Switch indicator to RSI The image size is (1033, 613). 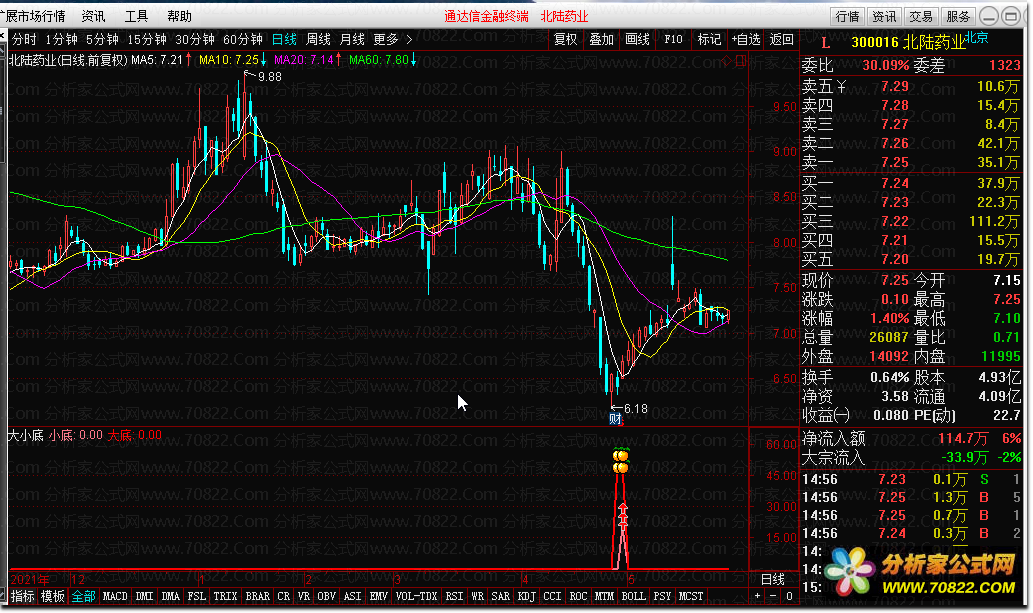[x=454, y=596]
